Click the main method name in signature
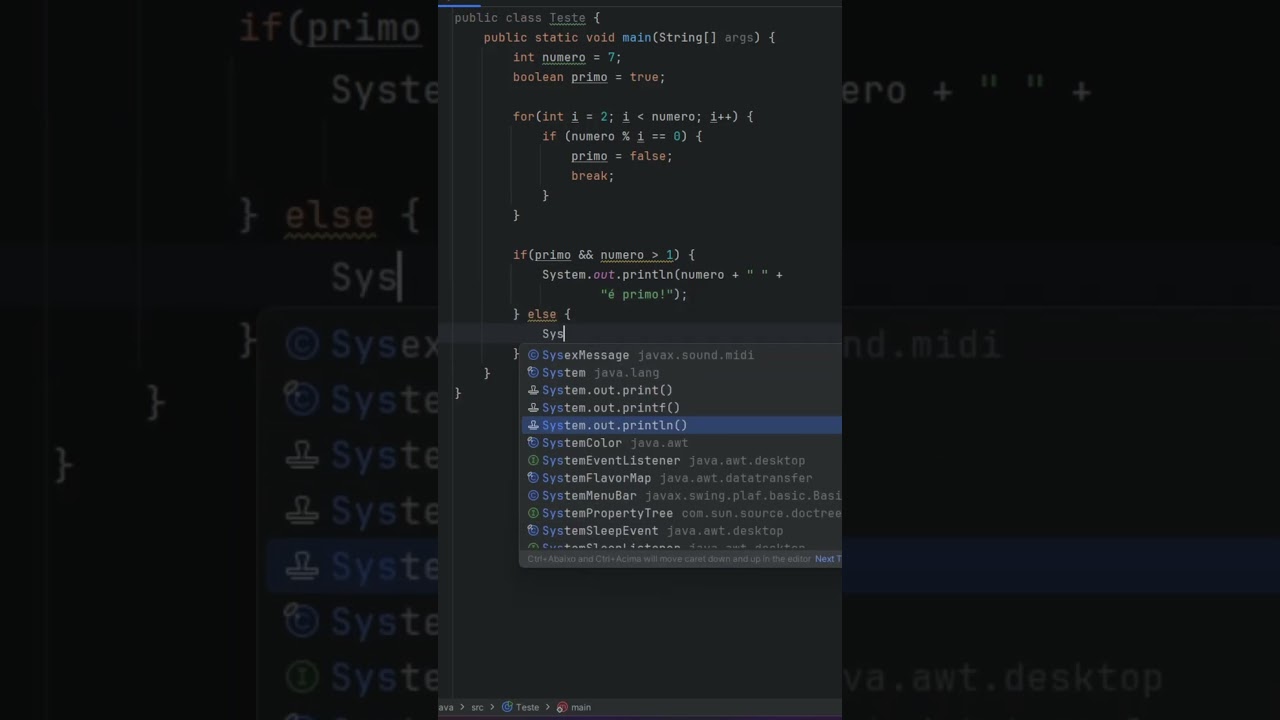This screenshot has height=720, width=1280. (x=636, y=37)
